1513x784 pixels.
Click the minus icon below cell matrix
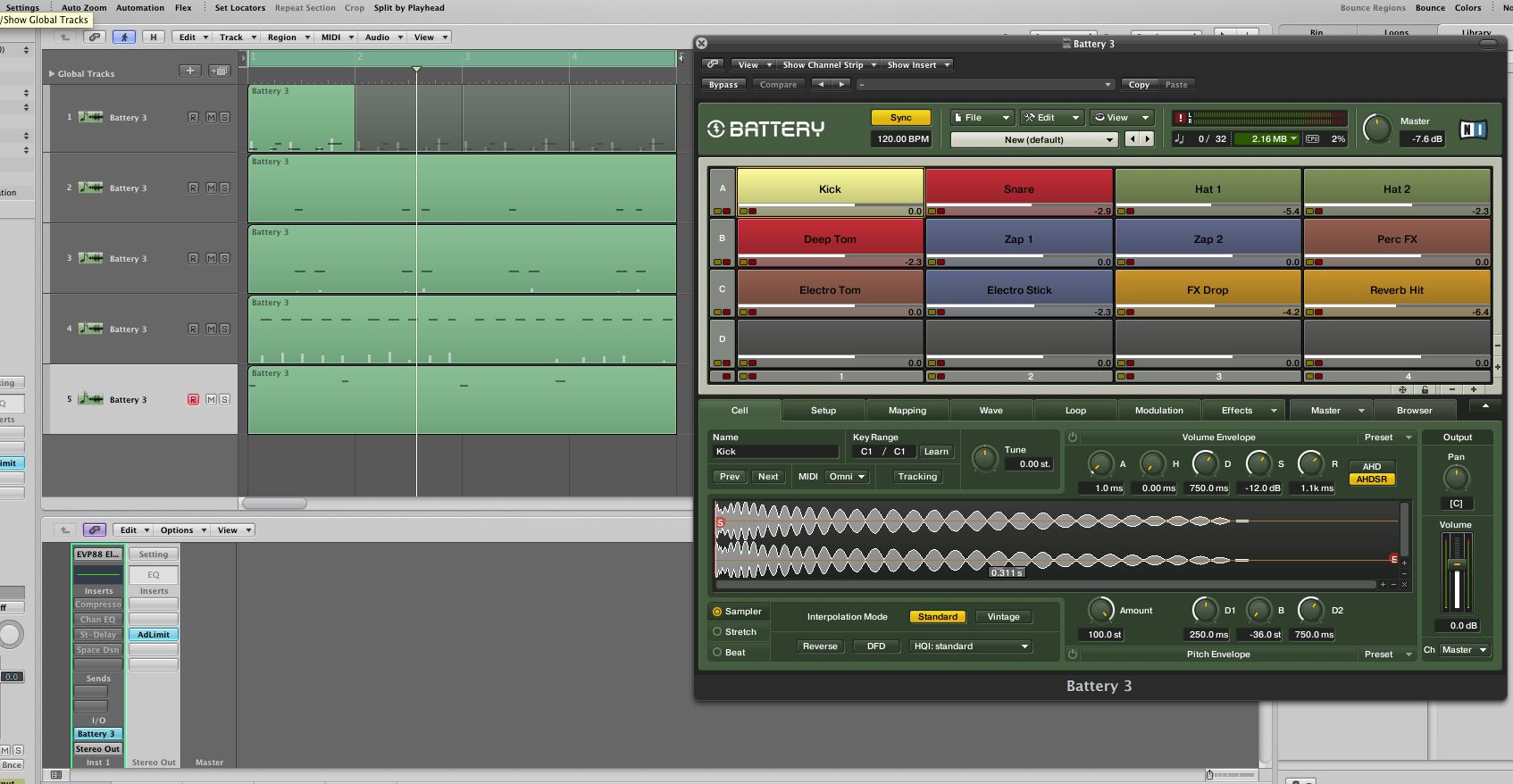pos(1452,390)
